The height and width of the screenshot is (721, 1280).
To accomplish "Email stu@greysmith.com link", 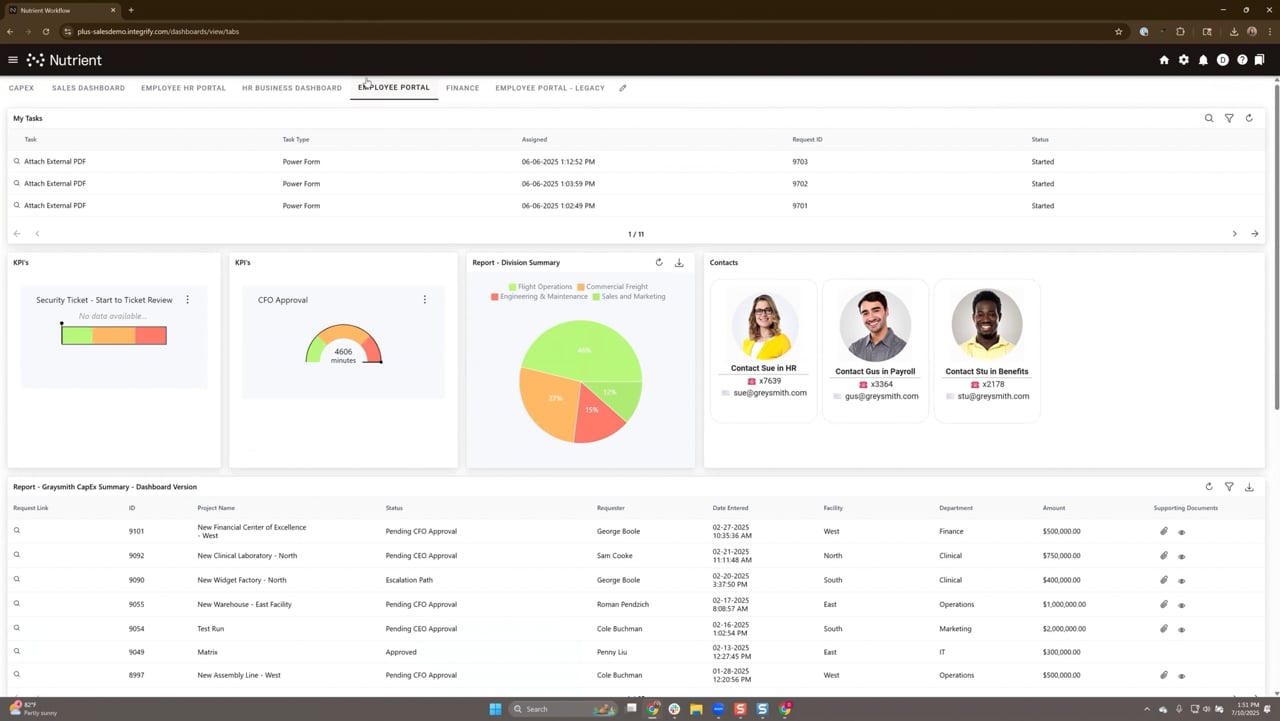I will point(993,396).
